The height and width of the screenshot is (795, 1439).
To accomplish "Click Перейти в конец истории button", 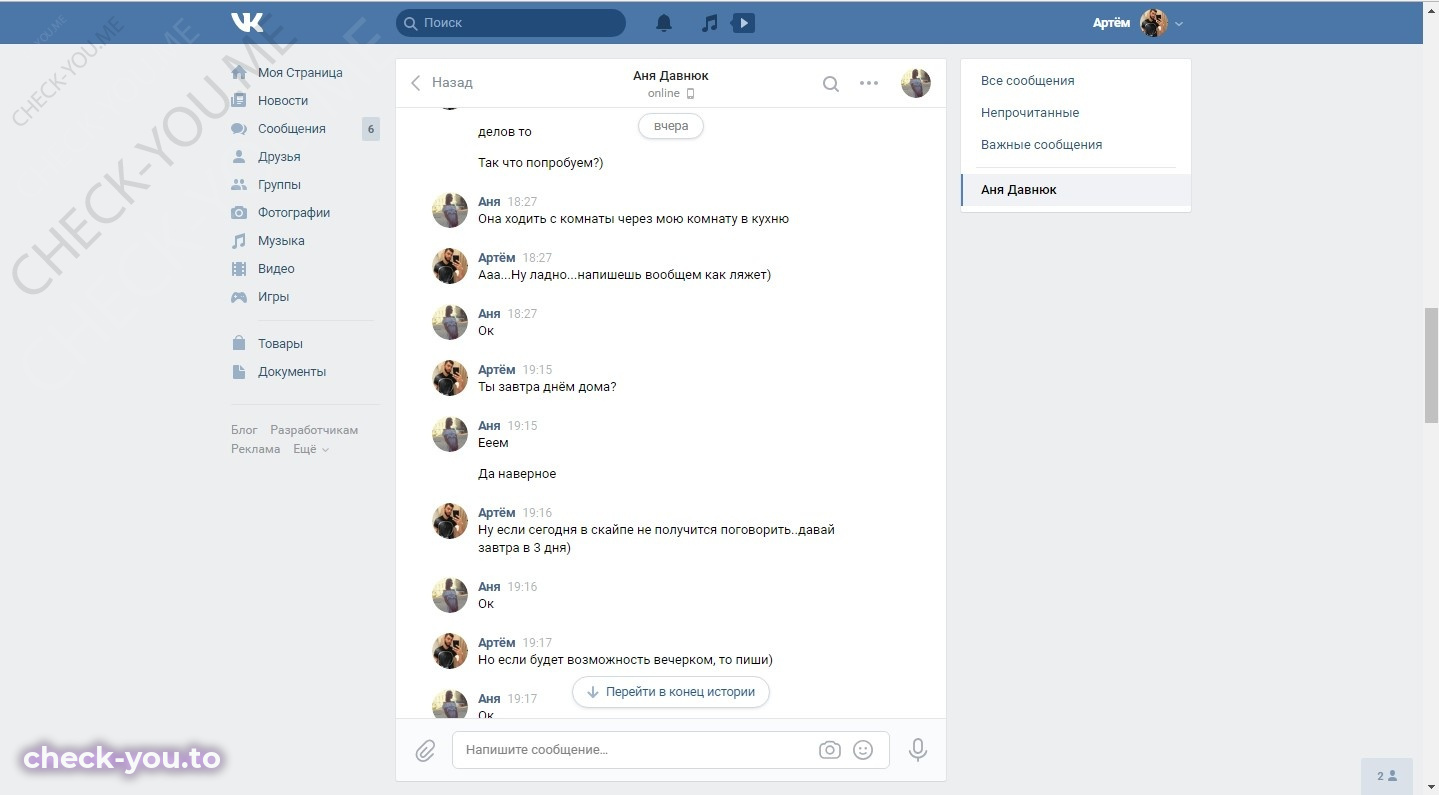I will click(x=671, y=692).
